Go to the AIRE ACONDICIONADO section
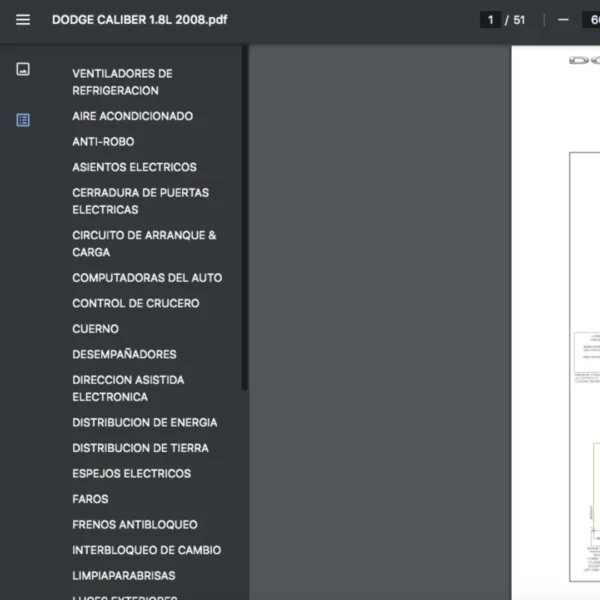600x600 pixels. tap(132, 116)
